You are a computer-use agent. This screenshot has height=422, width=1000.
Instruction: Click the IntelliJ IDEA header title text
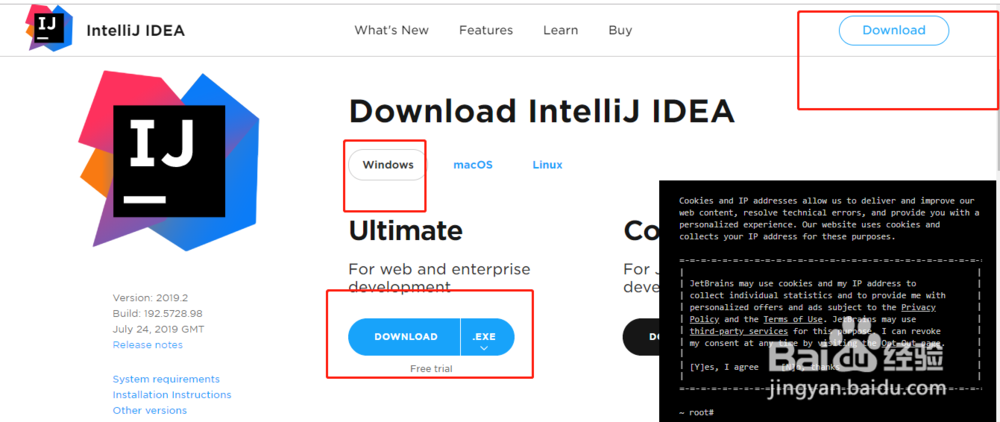click(x=135, y=31)
